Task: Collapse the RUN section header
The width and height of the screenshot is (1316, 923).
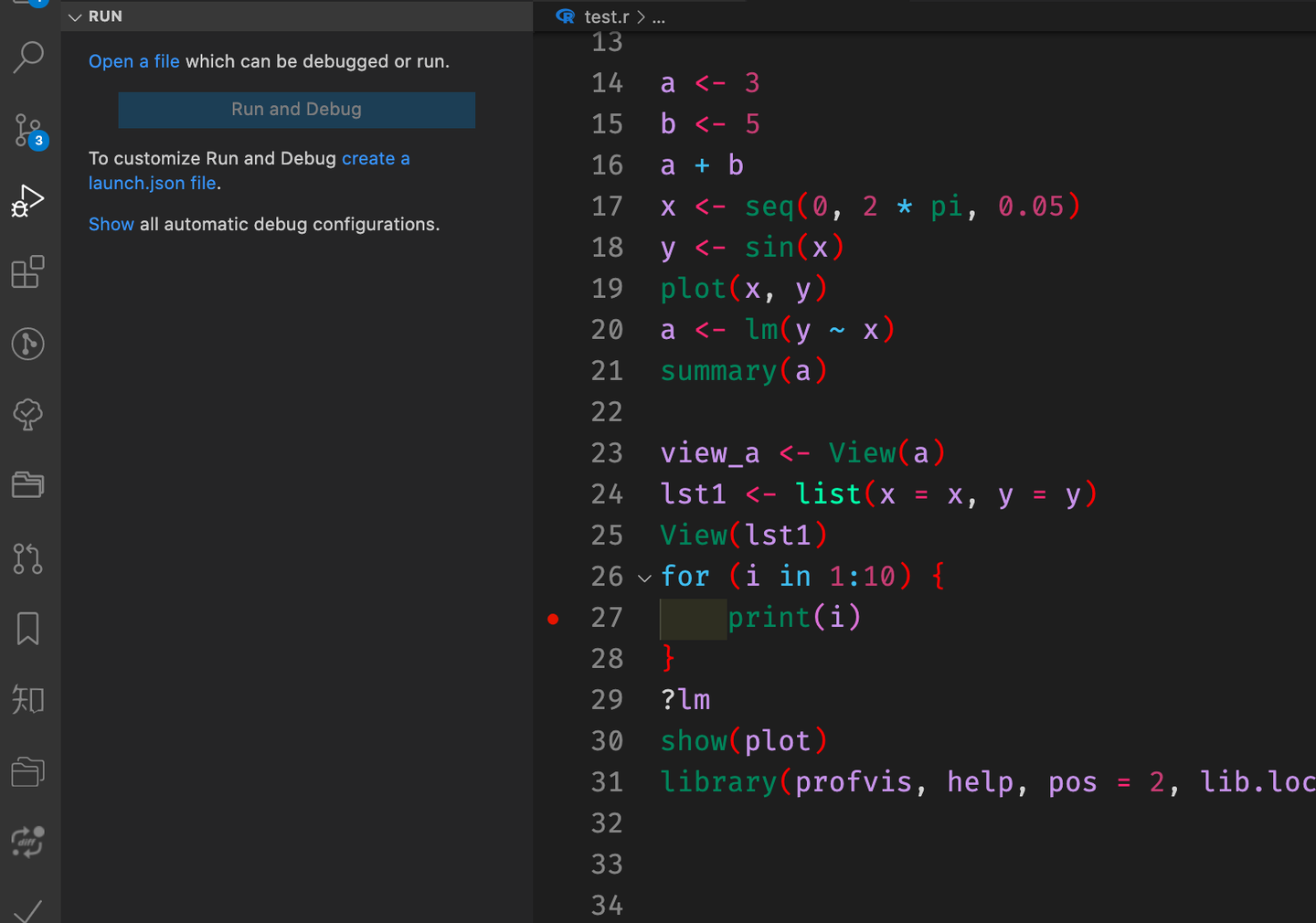Action: pyautogui.click(x=75, y=16)
